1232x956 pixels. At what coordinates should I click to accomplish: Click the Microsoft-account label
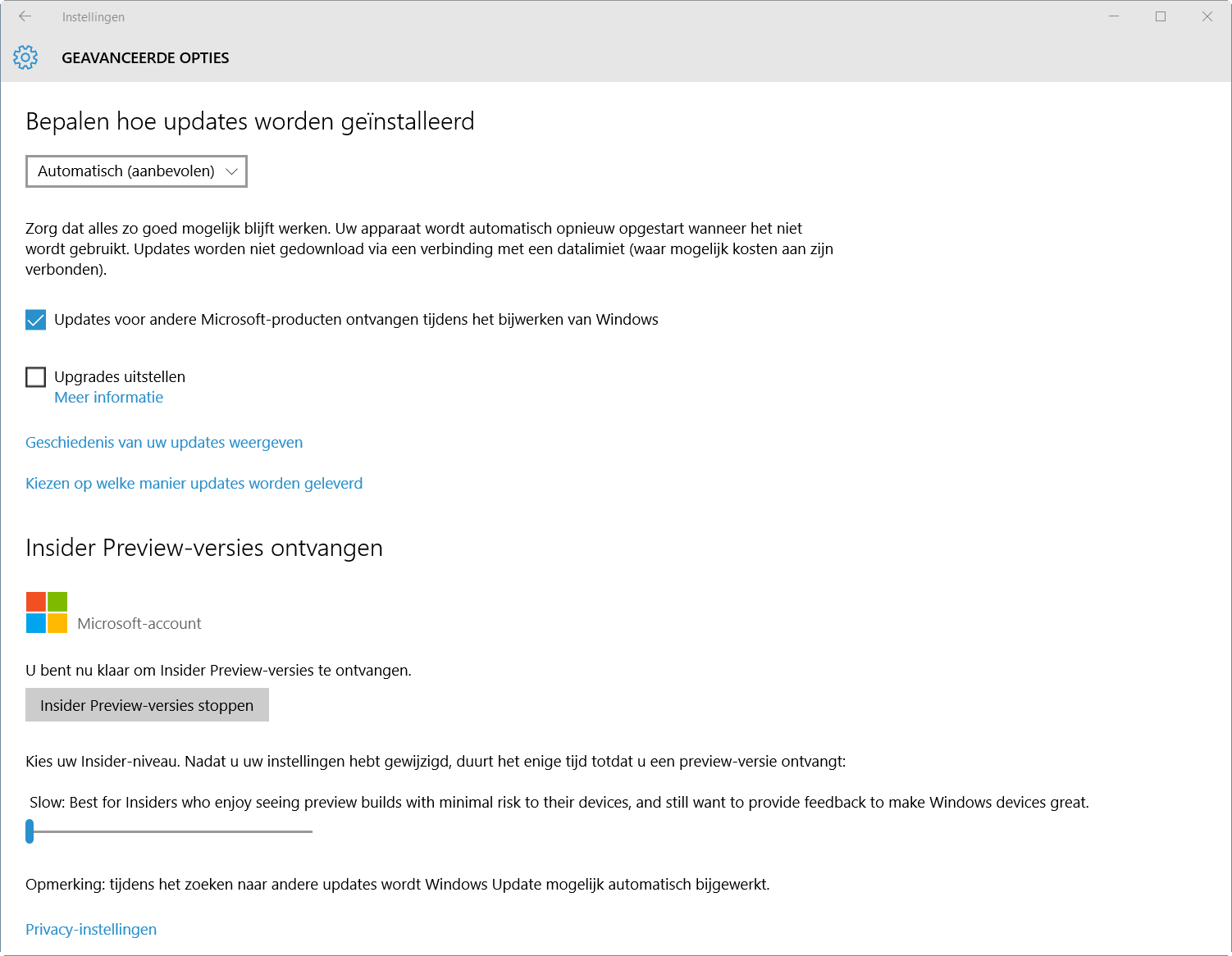(x=139, y=624)
